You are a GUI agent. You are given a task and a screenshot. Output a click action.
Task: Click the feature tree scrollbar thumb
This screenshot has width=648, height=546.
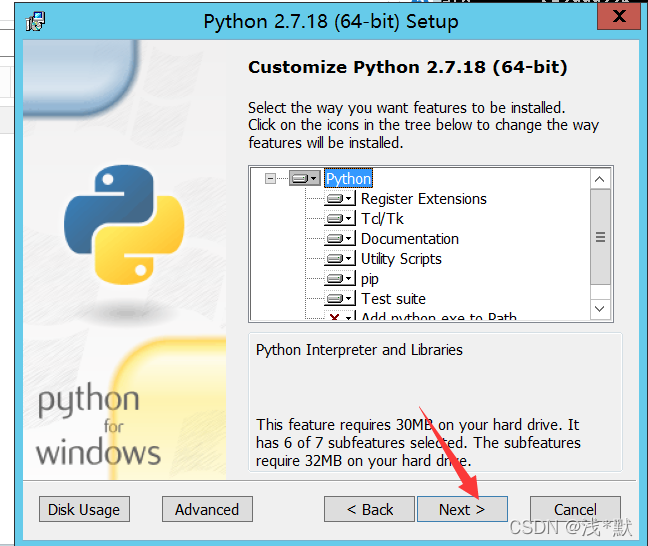(x=600, y=237)
